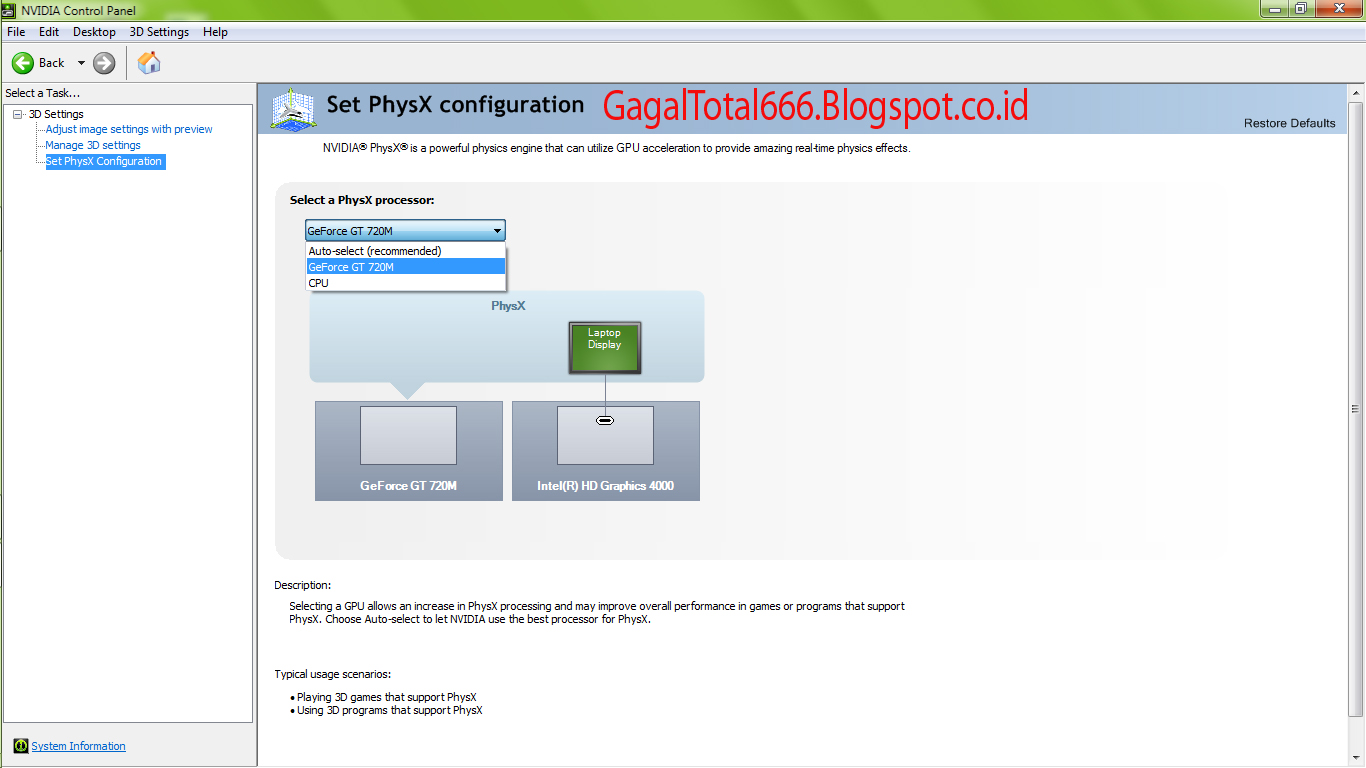Click Restore Defaults link

pyautogui.click(x=1289, y=123)
